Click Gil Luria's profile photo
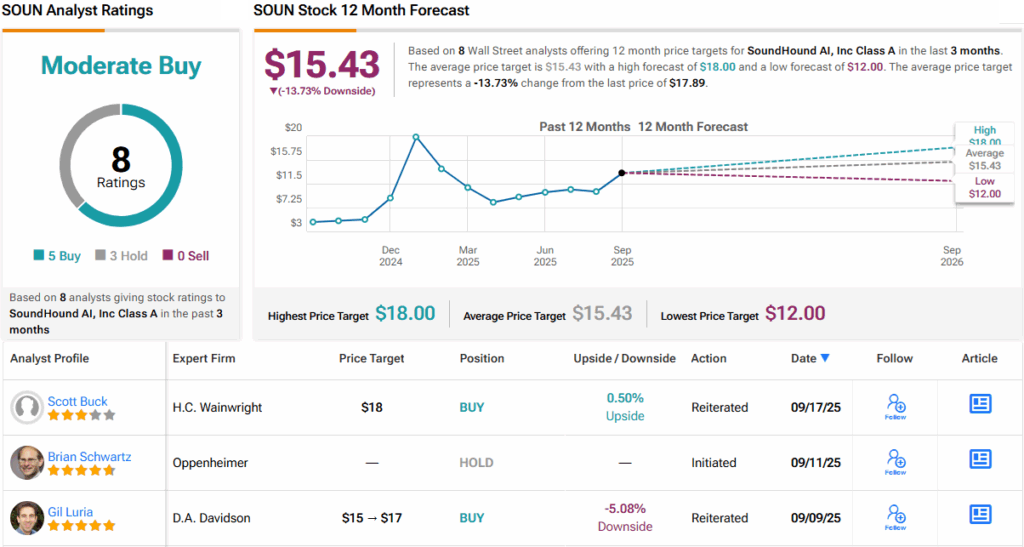The width and height of the screenshot is (1024, 547). pyautogui.click(x=27, y=517)
